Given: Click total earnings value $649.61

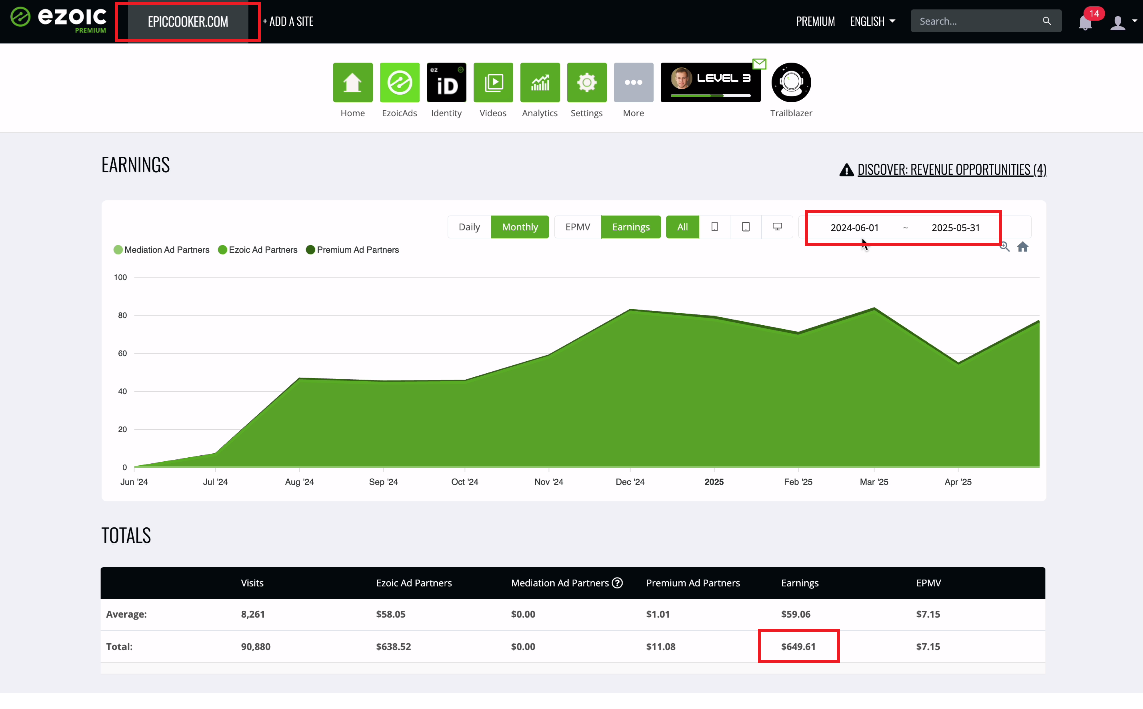Looking at the screenshot, I should [798, 646].
